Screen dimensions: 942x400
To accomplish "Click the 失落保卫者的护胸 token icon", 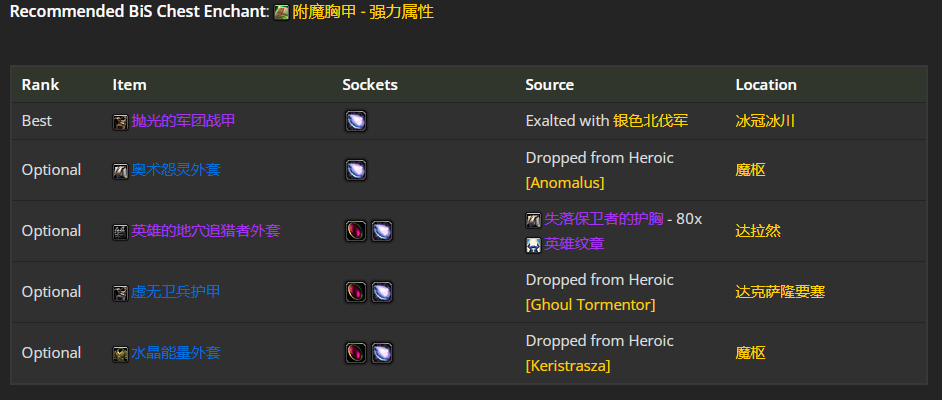I will [x=533, y=220].
